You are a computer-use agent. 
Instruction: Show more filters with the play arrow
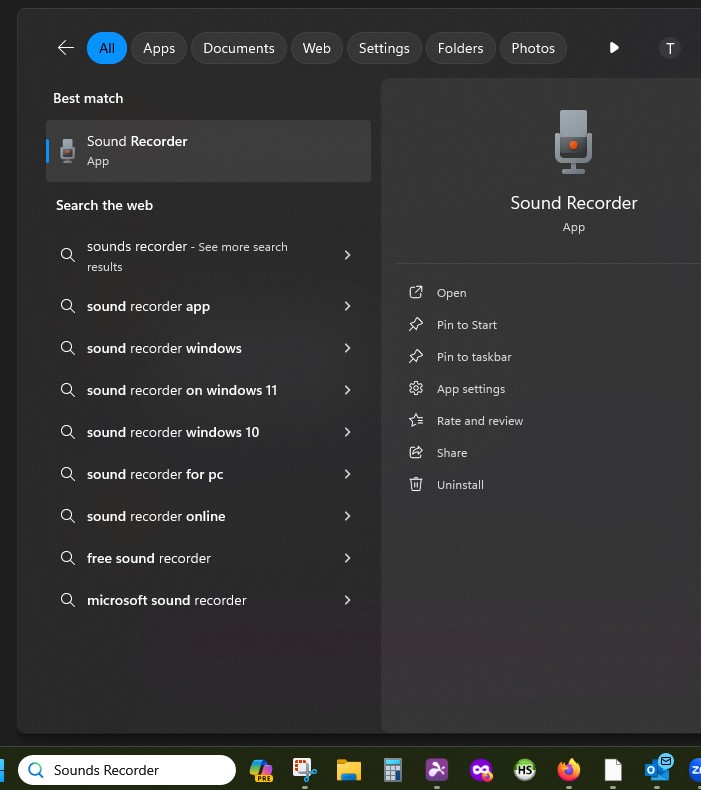pyautogui.click(x=614, y=48)
